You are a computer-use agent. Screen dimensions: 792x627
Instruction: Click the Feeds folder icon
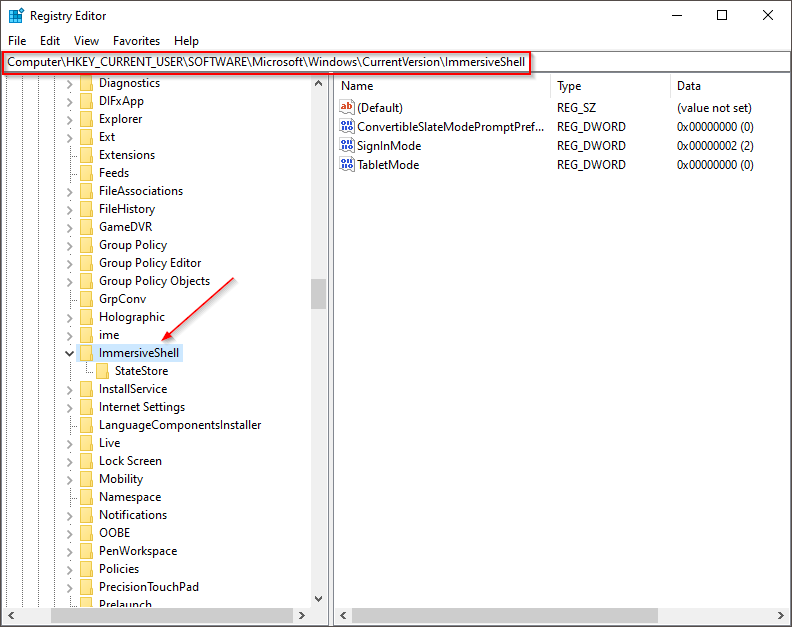86,173
